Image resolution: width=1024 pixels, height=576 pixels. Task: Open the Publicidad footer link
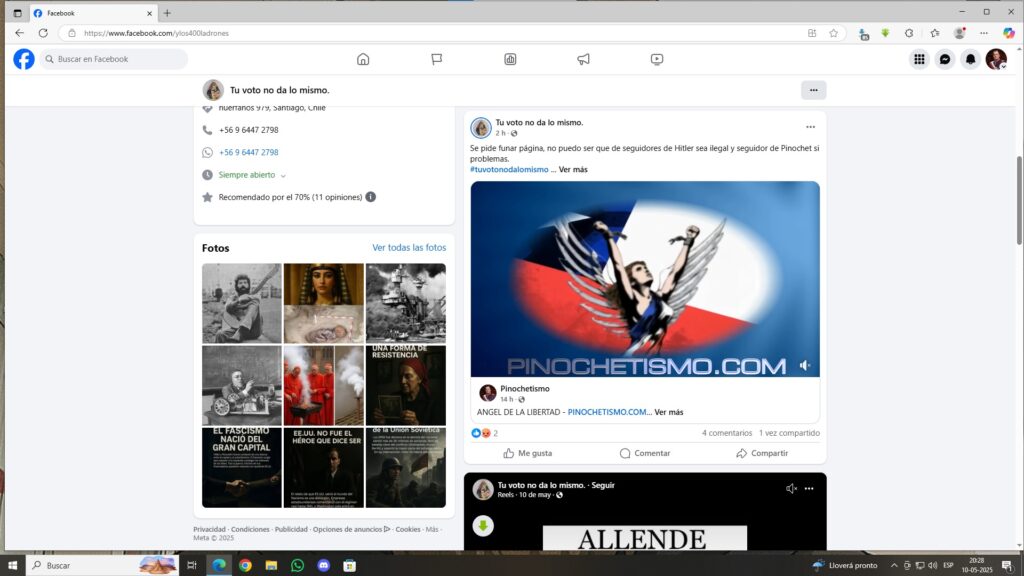click(x=291, y=530)
